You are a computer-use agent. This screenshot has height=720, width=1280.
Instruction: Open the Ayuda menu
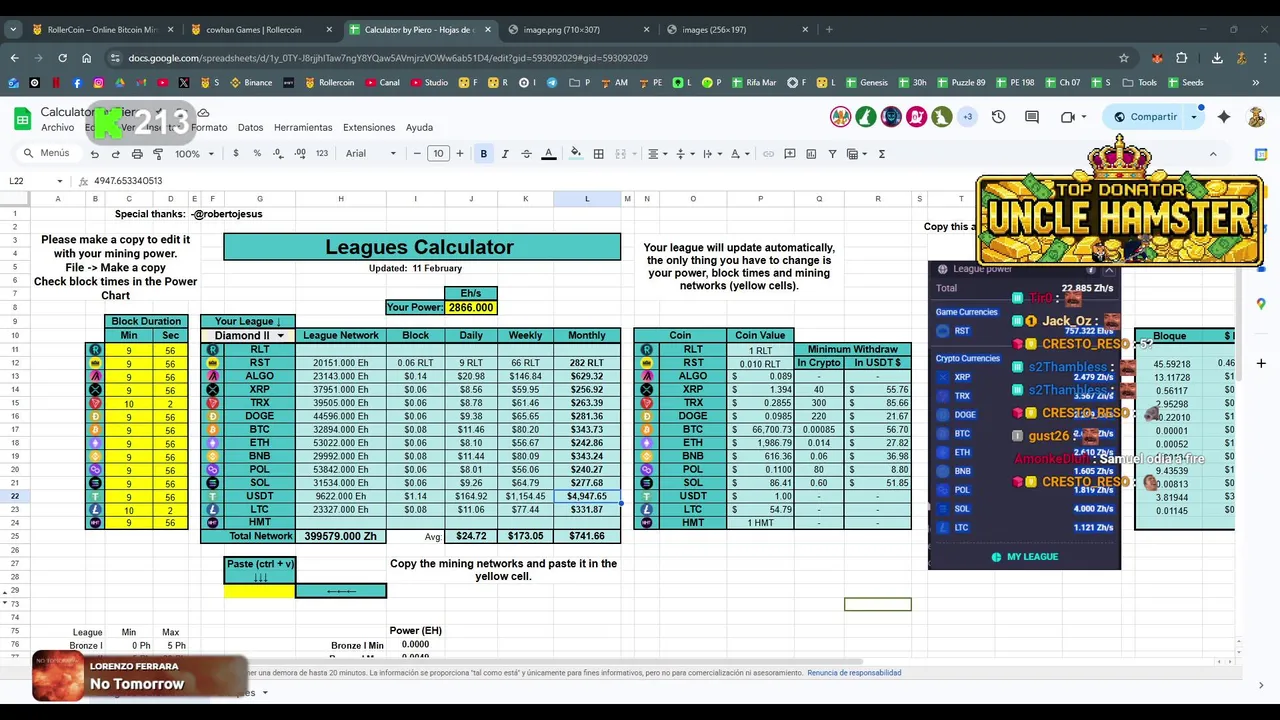419,128
